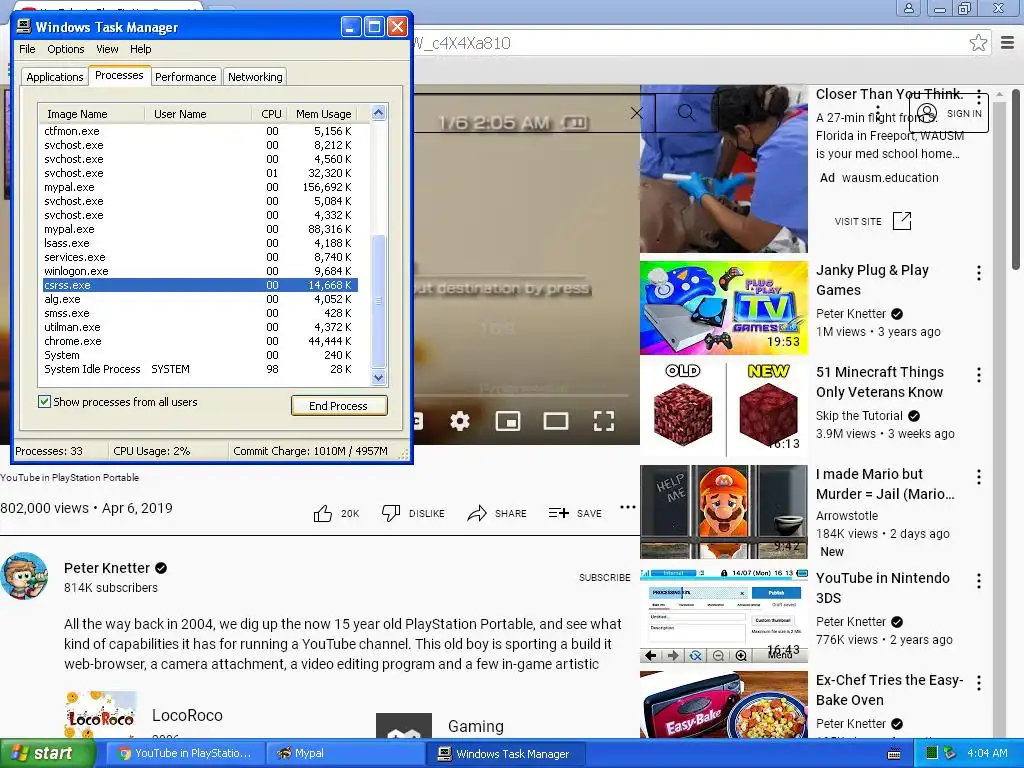Click the page vertical scrollbar thumb
The height and width of the screenshot is (768, 1024).
coord(1016,179)
